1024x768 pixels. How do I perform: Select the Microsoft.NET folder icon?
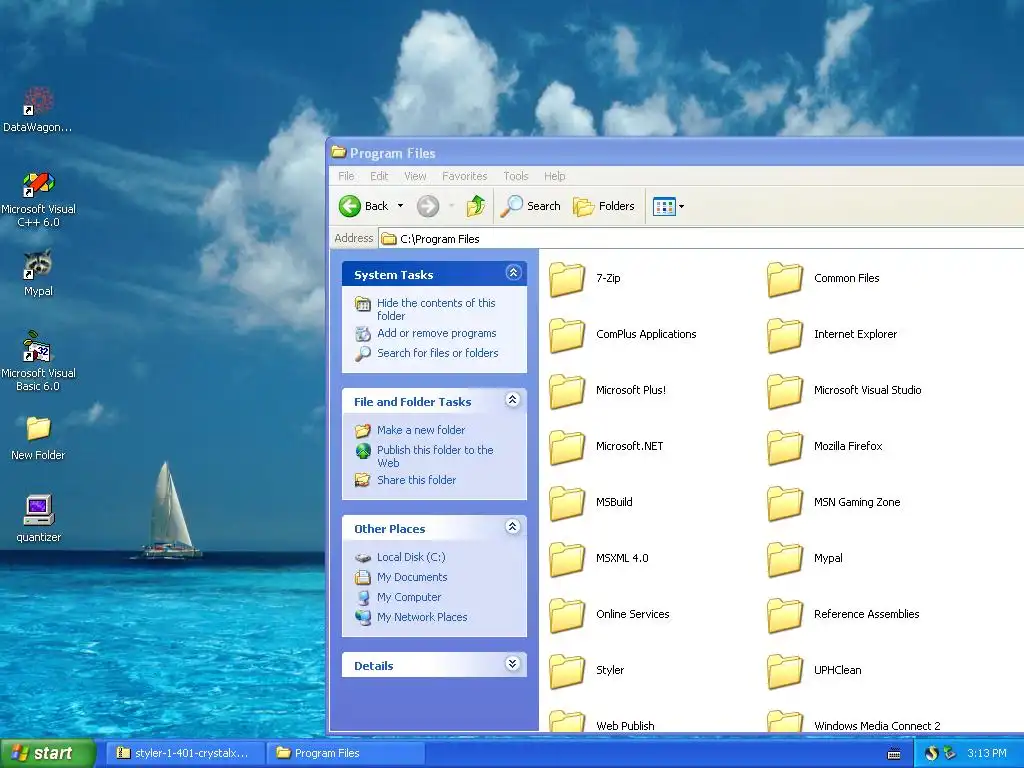tap(567, 447)
